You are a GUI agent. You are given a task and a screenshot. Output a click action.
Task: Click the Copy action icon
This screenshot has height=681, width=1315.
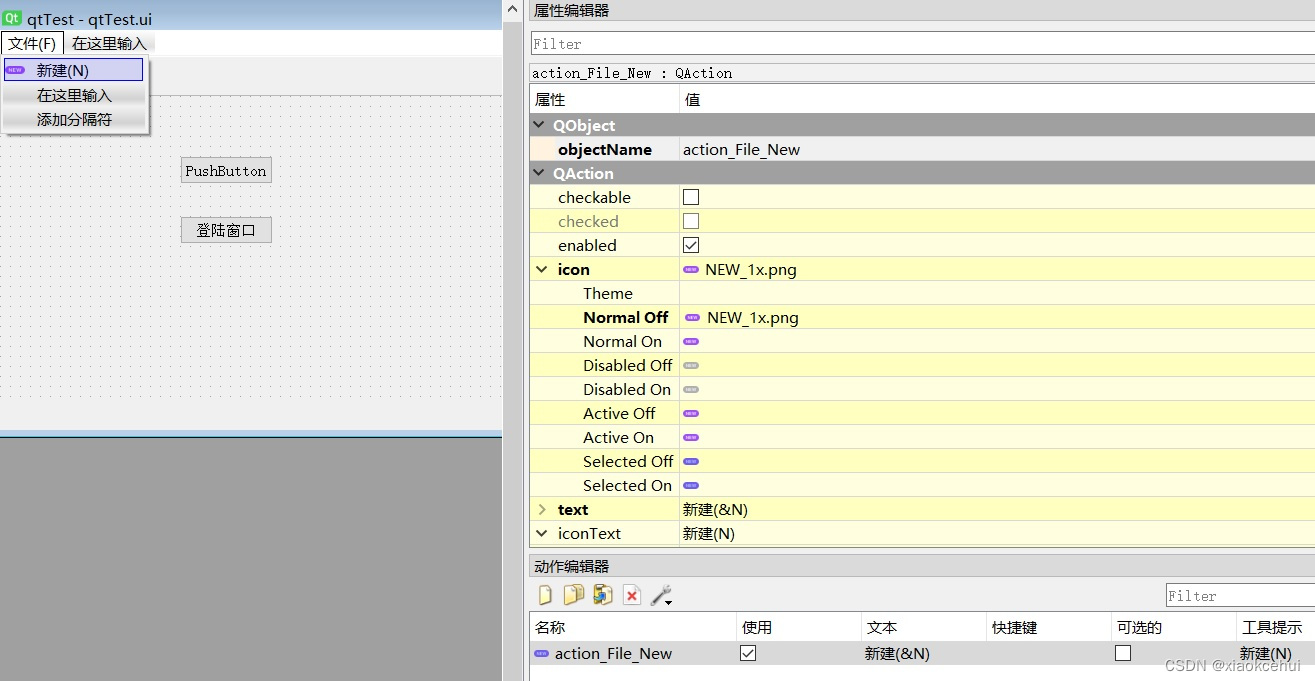573,595
